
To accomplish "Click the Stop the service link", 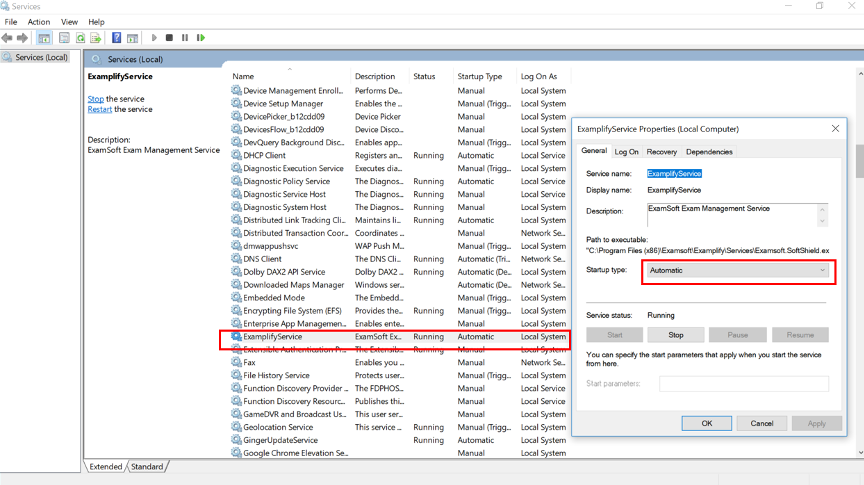I will pyautogui.click(x=95, y=99).
